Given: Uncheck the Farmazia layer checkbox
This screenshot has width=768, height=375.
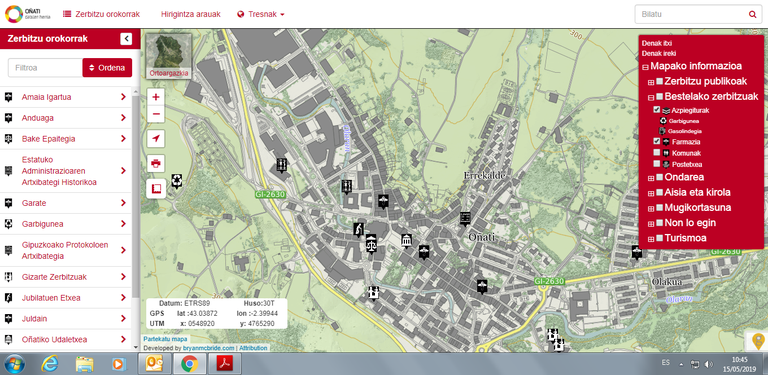Looking at the screenshot, I should click(656, 141).
